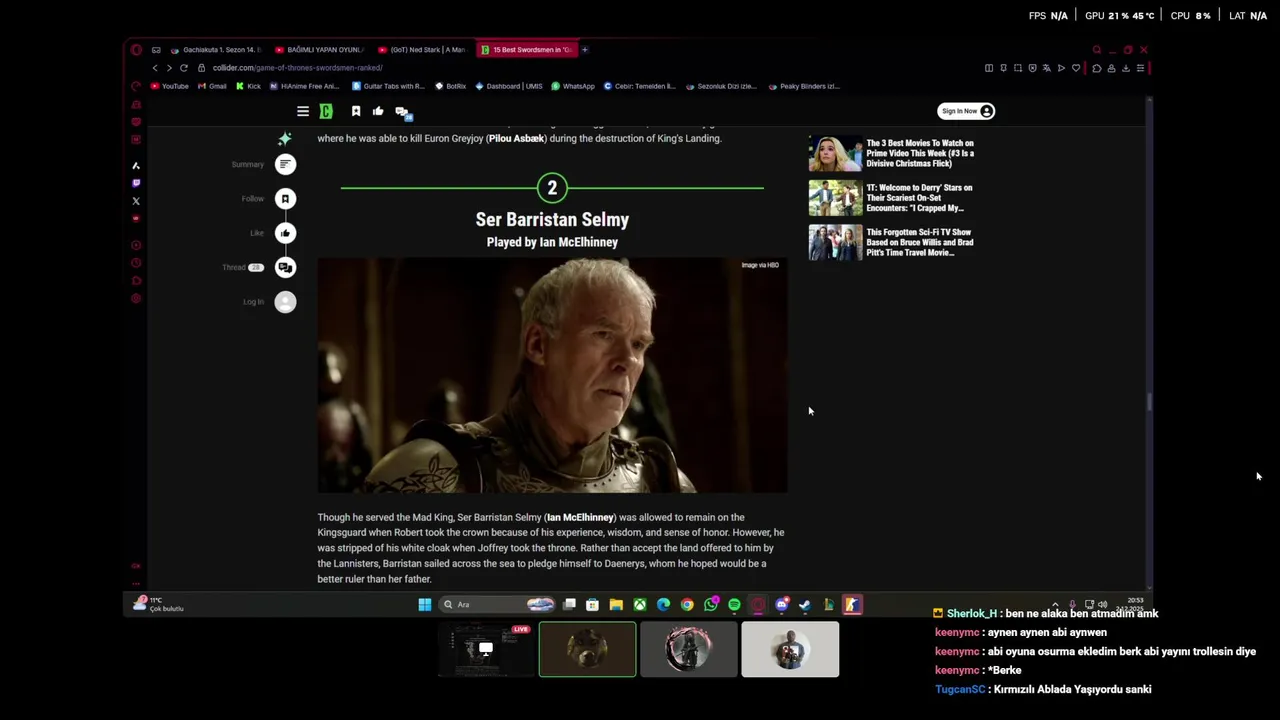Open File Explorer from taskbar

pyautogui.click(x=616, y=604)
